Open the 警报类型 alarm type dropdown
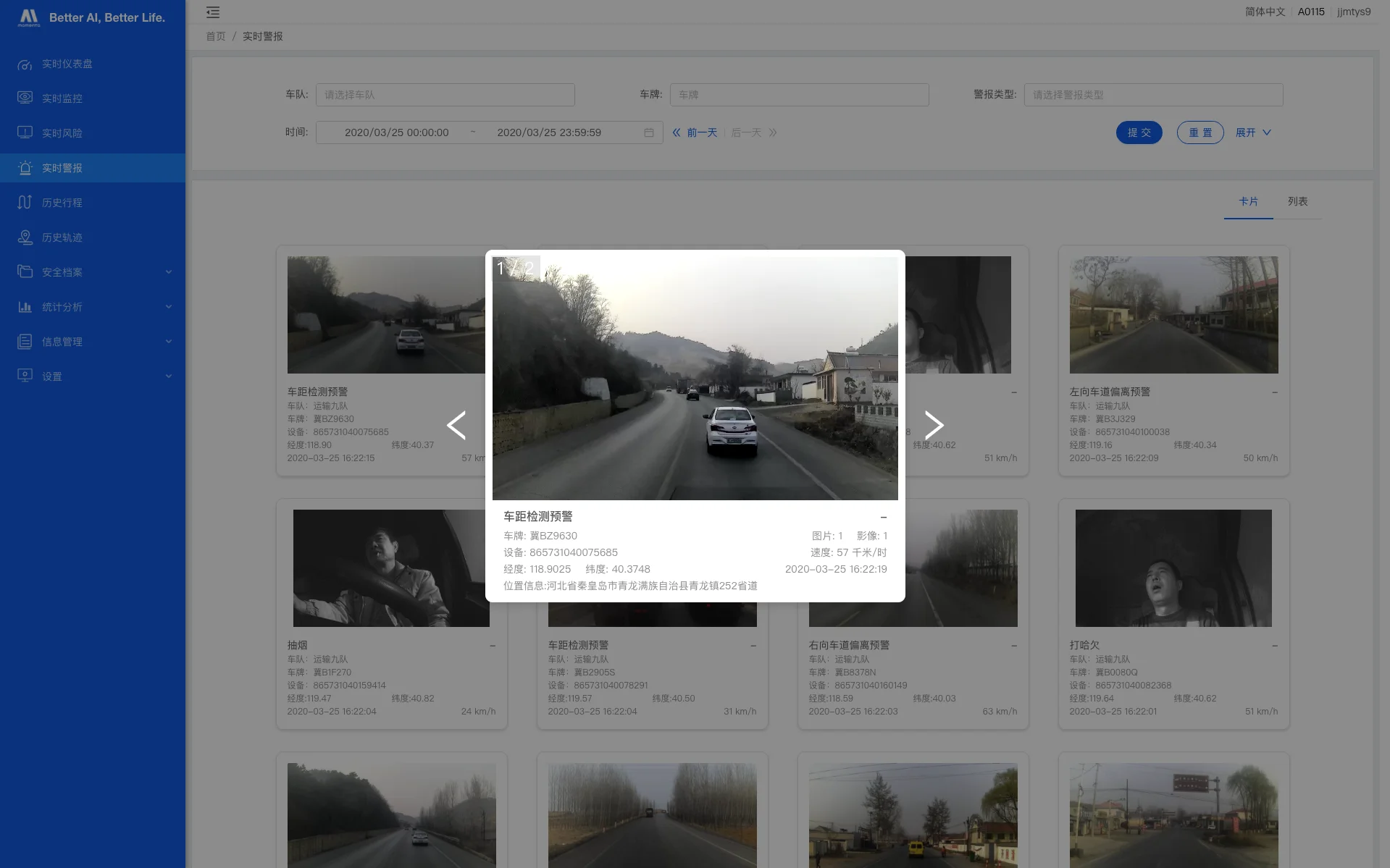Screen dimensions: 1390x868 pos(1152,95)
